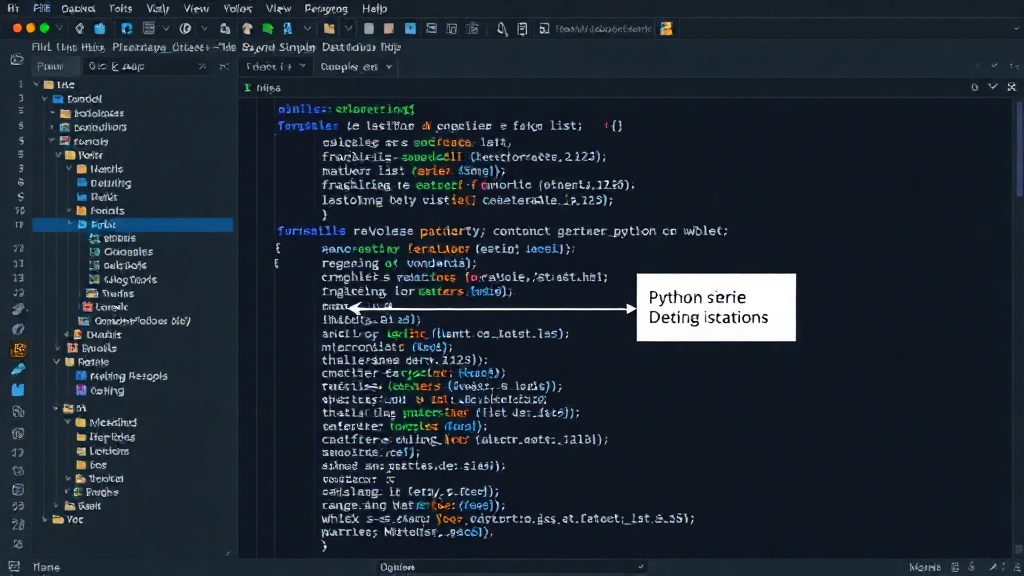Click the yellow folder toolbar icon
This screenshot has height=576, width=1024.
329,29
